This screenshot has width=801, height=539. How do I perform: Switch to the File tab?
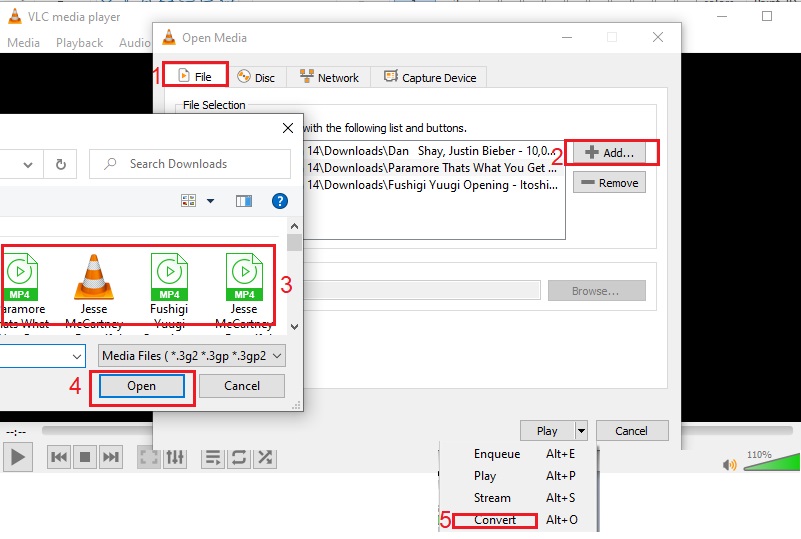[x=195, y=76]
